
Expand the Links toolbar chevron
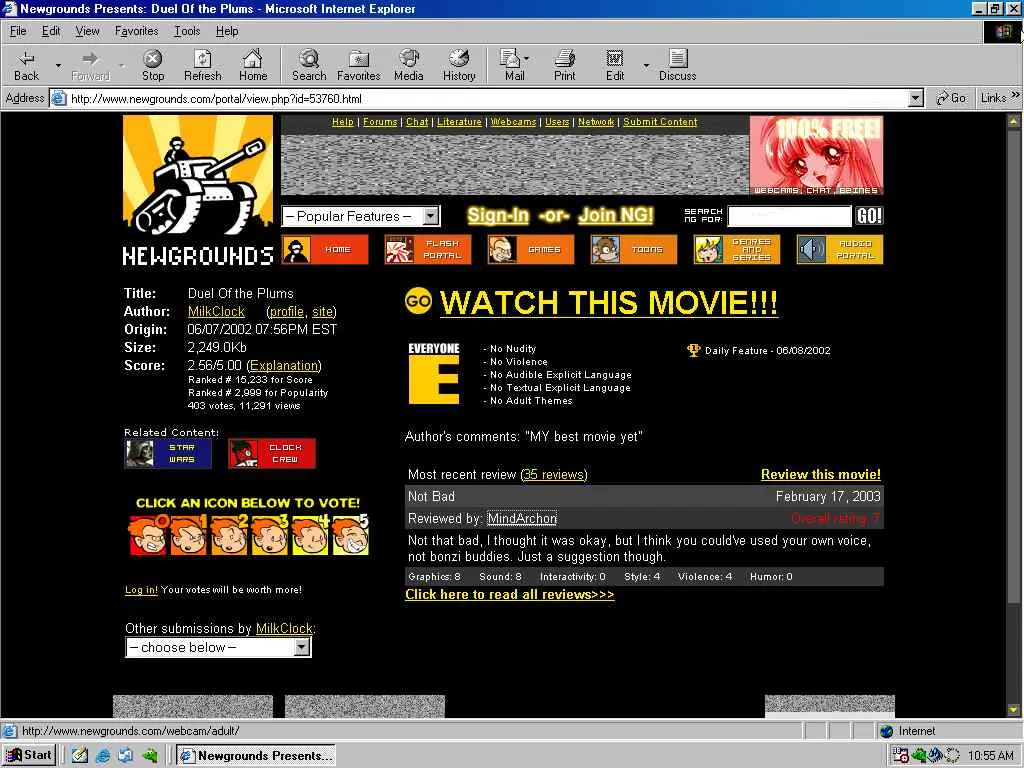tap(1016, 96)
